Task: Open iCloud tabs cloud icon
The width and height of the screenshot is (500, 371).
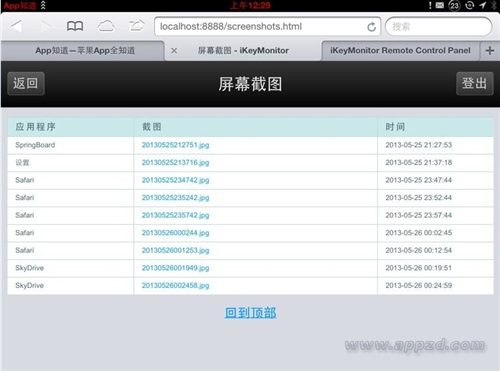Action: click(106, 26)
